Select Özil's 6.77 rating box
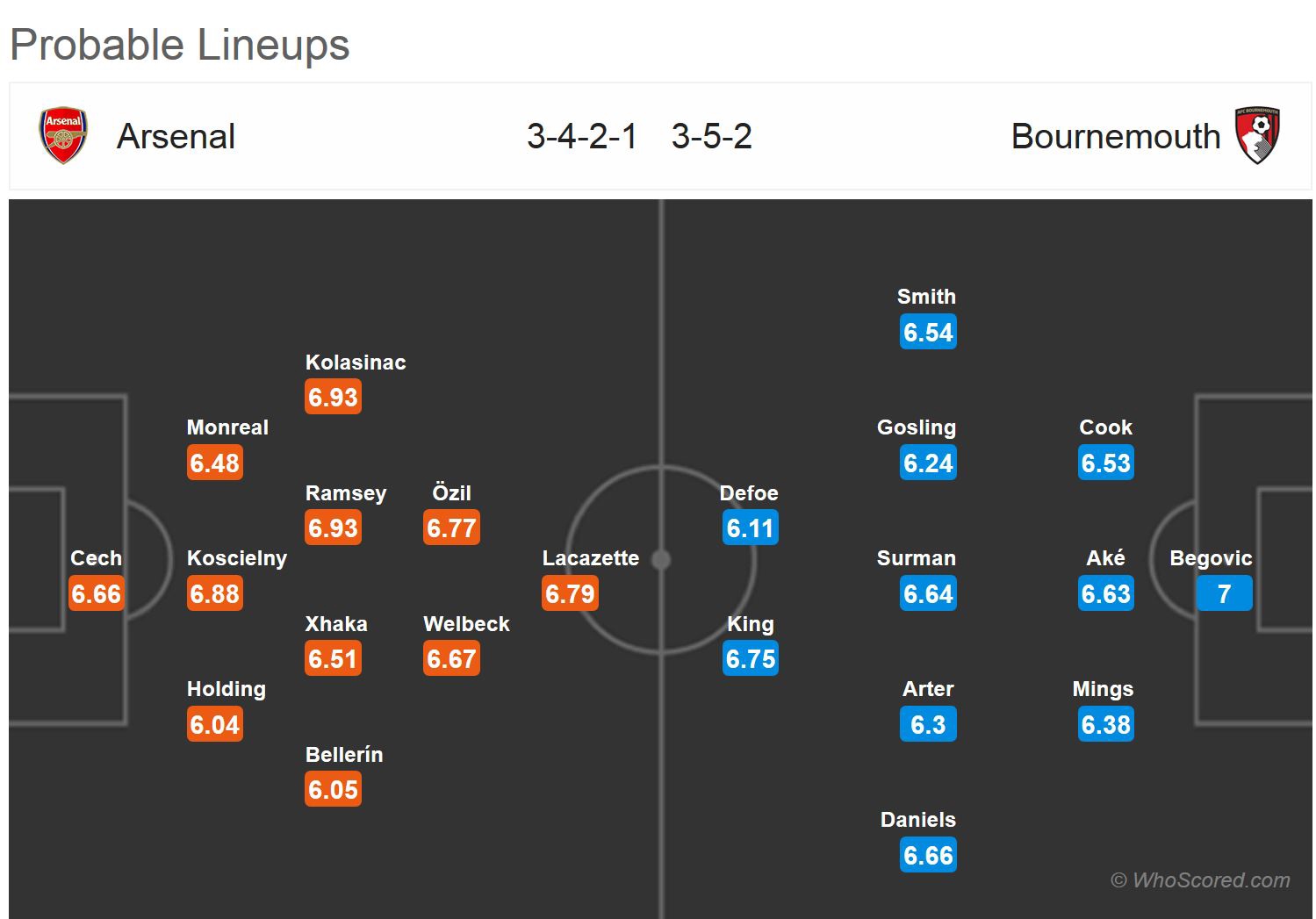The width and height of the screenshot is (1316, 919). click(451, 528)
